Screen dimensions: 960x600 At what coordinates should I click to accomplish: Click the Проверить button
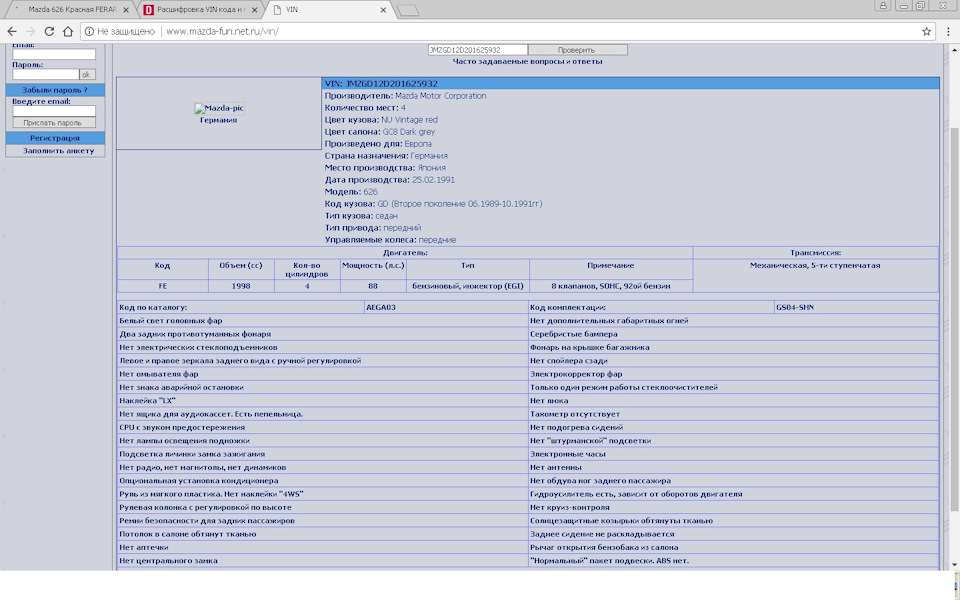tap(577, 50)
